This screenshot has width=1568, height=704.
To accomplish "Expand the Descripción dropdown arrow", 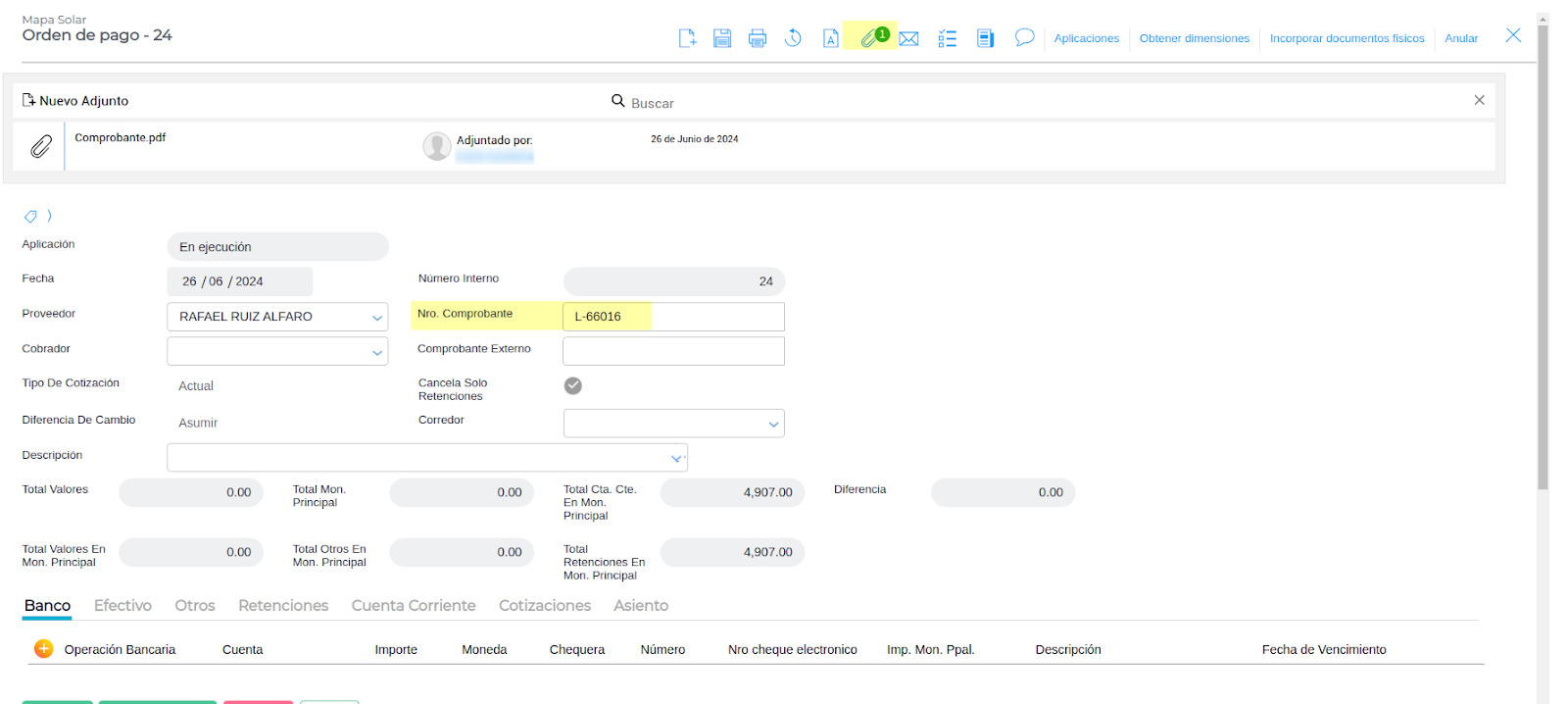I will pyautogui.click(x=676, y=458).
